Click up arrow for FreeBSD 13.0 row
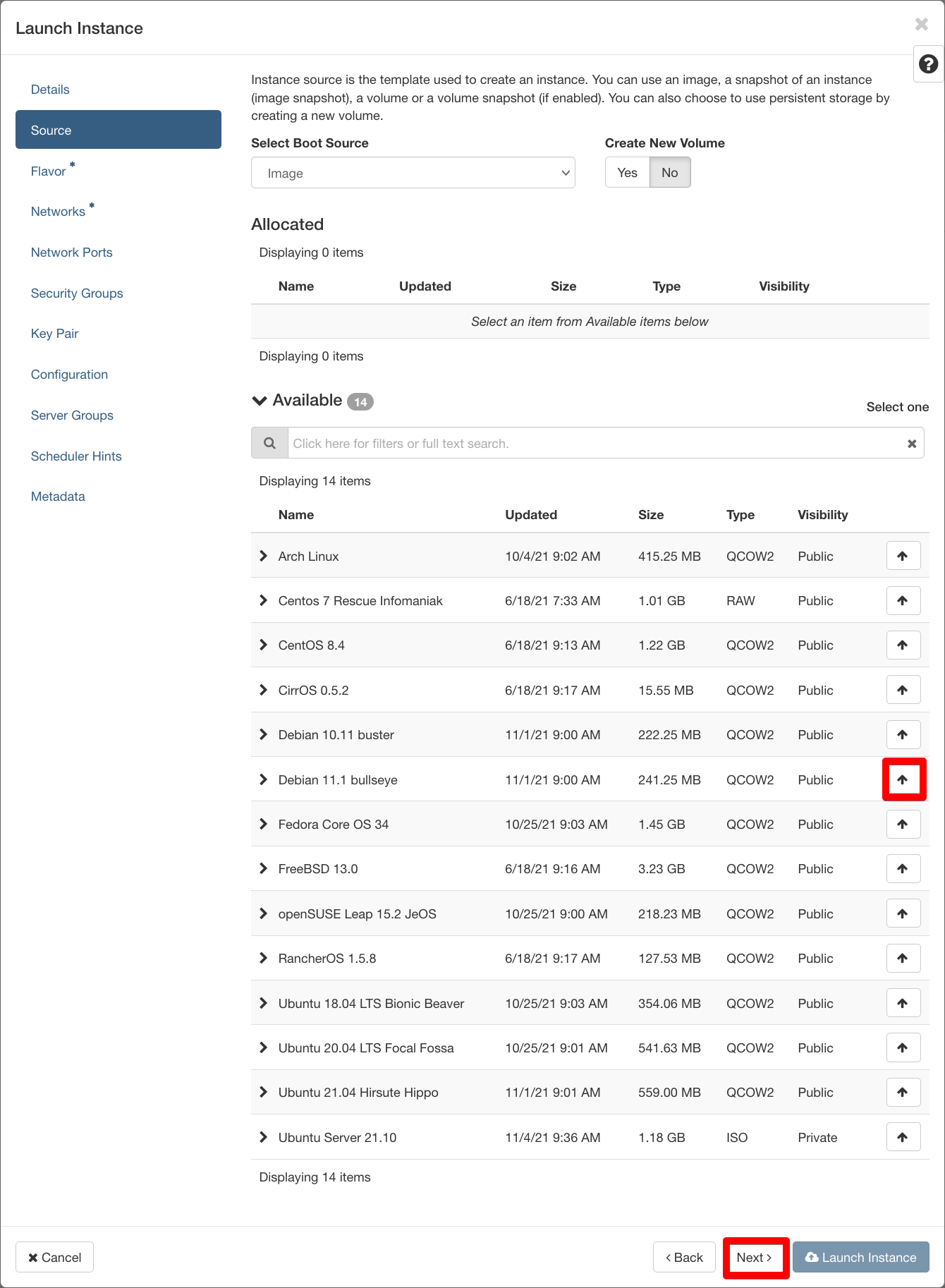Viewport: 945px width, 1288px height. (x=903, y=868)
